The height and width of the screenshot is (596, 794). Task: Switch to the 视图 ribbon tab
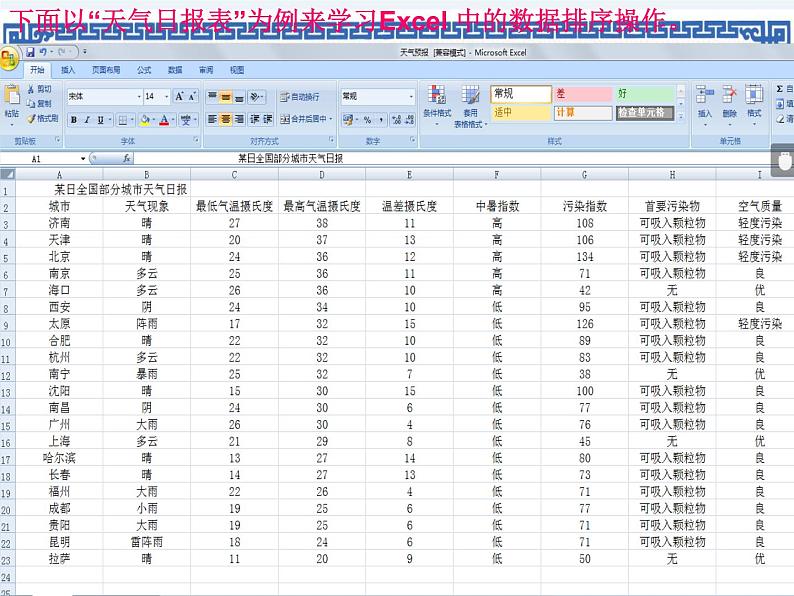[x=237, y=70]
